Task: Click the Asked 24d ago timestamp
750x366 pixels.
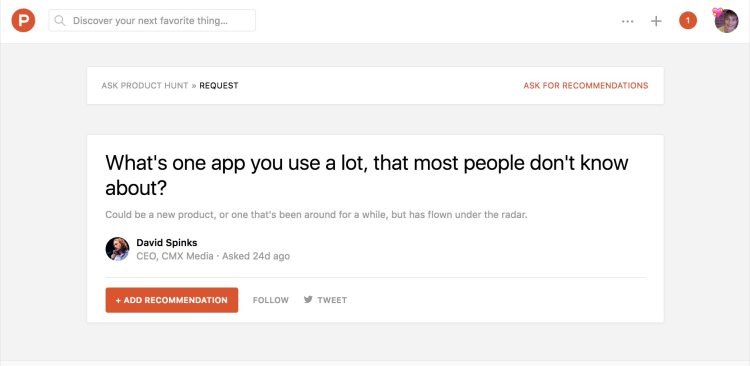Action: pos(256,256)
